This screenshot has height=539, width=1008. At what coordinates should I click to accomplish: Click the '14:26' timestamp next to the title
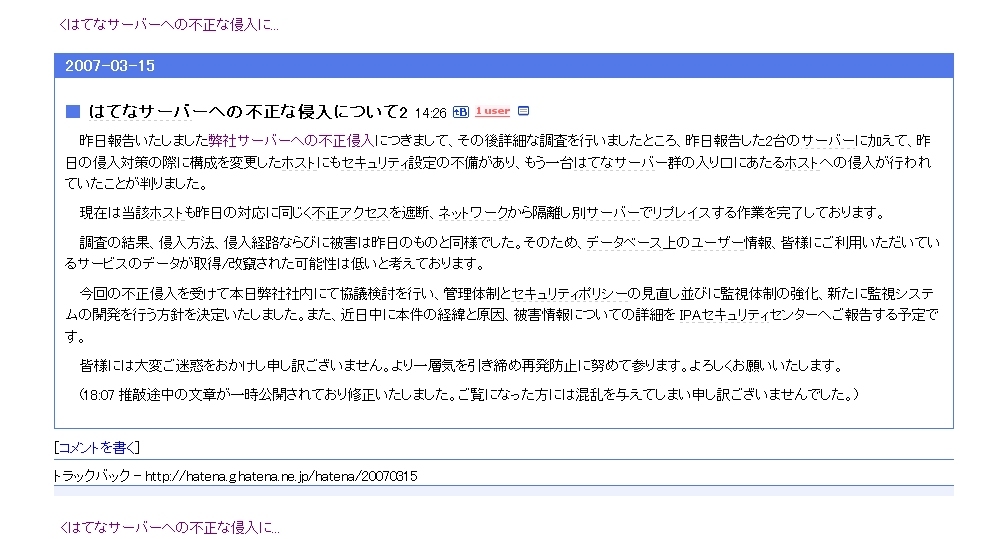pyautogui.click(x=431, y=113)
